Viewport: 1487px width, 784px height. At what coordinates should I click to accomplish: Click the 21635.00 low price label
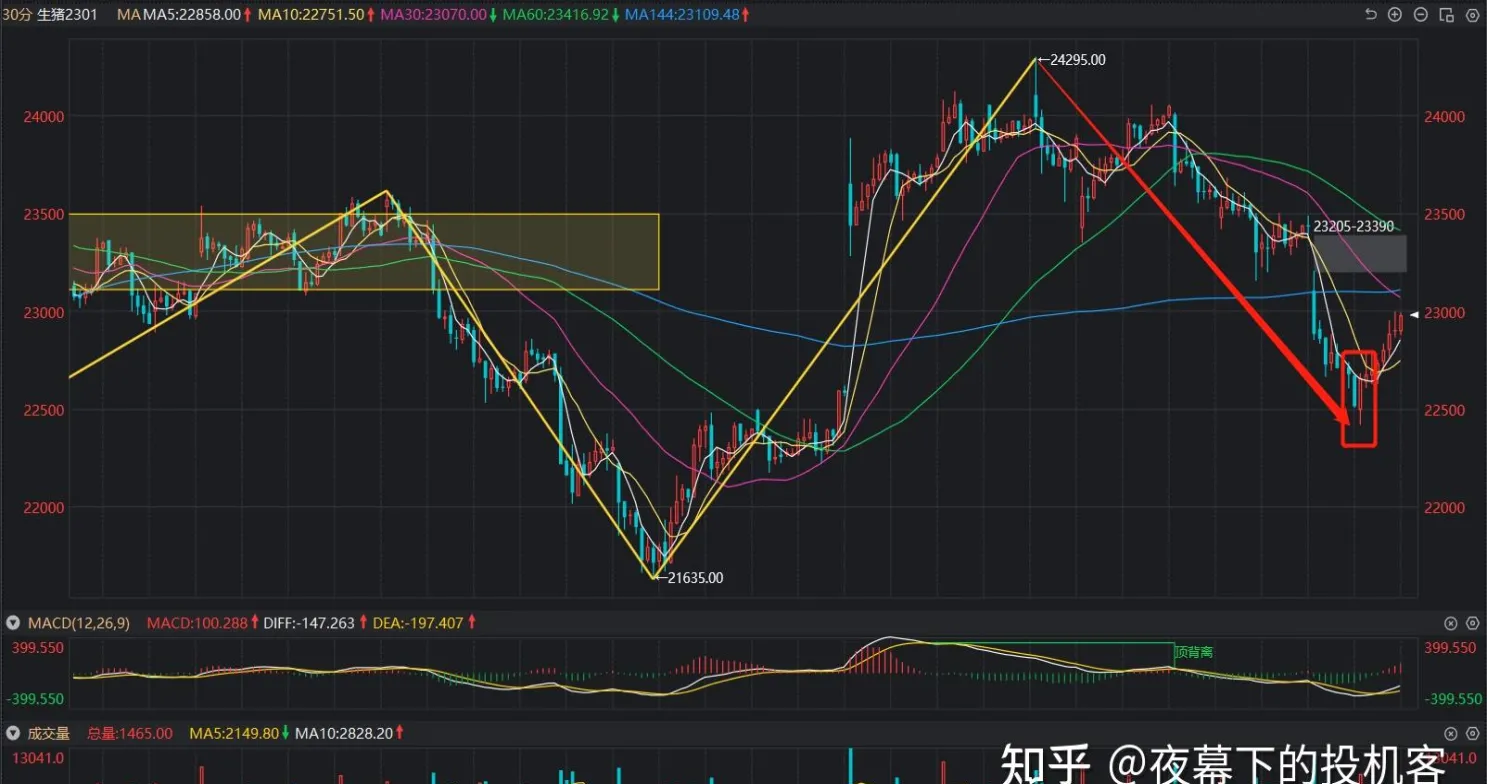coord(695,577)
